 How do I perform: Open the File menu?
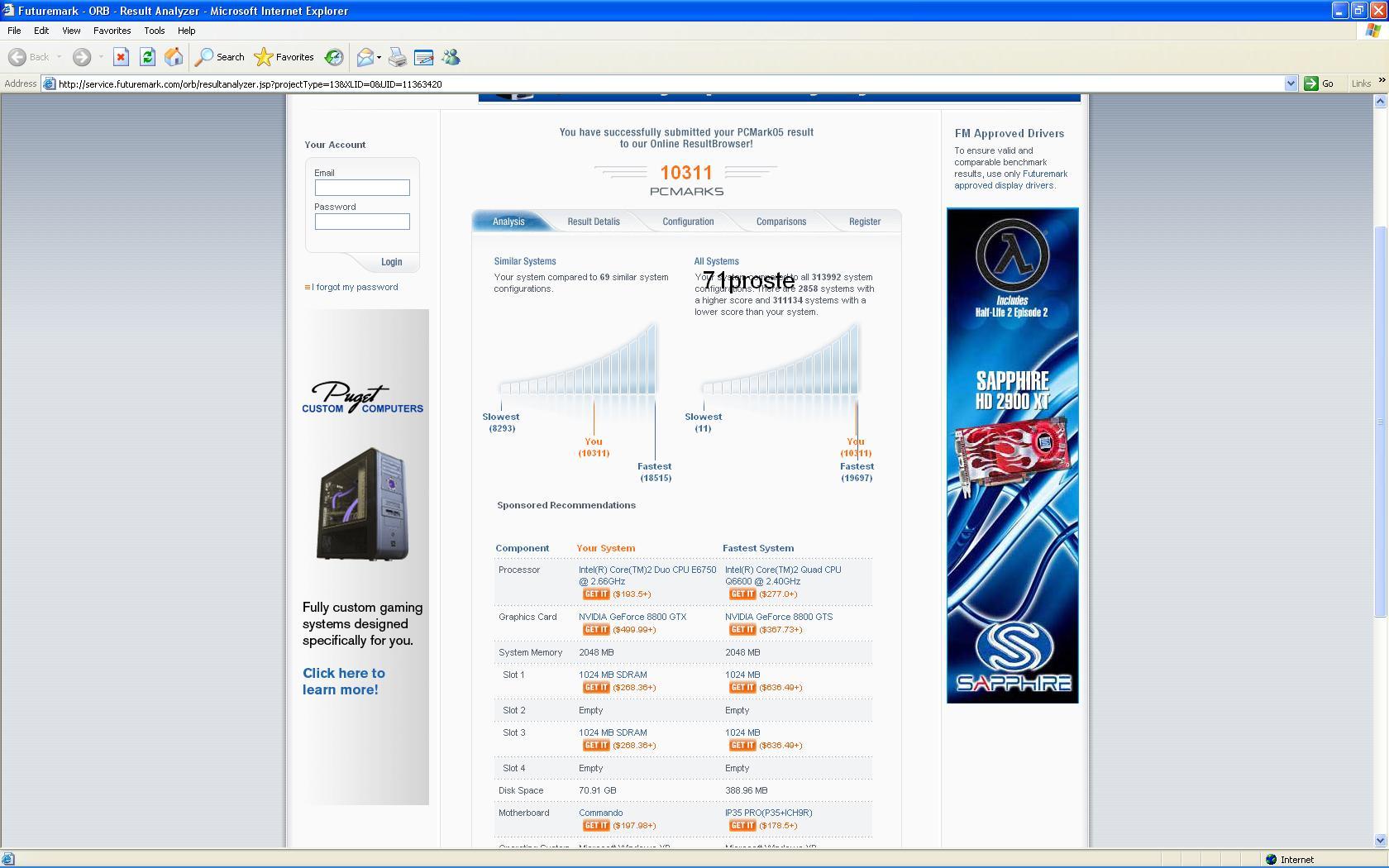(14, 31)
